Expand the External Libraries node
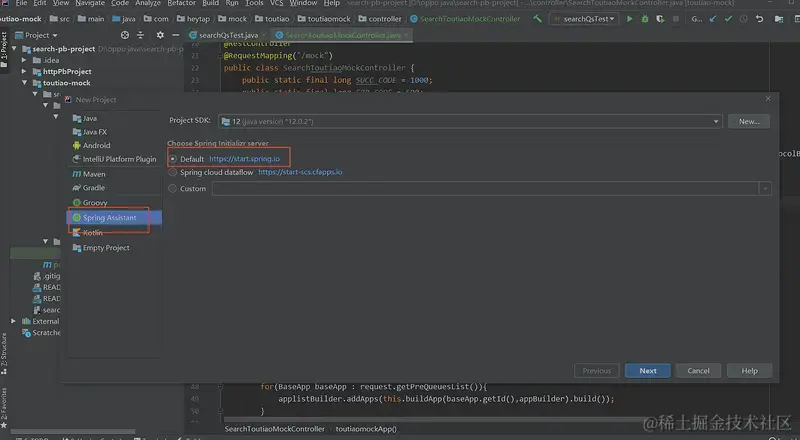The image size is (800, 440). [x=14, y=321]
